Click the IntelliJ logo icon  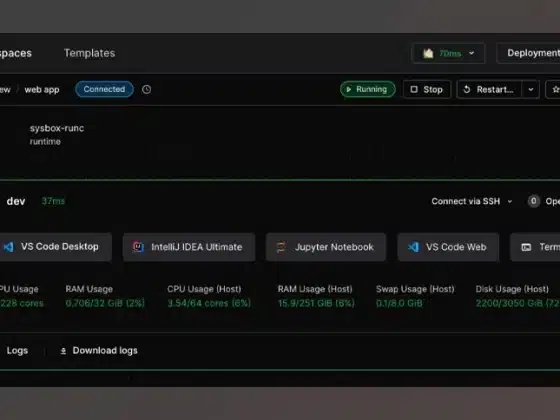[138, 247]
